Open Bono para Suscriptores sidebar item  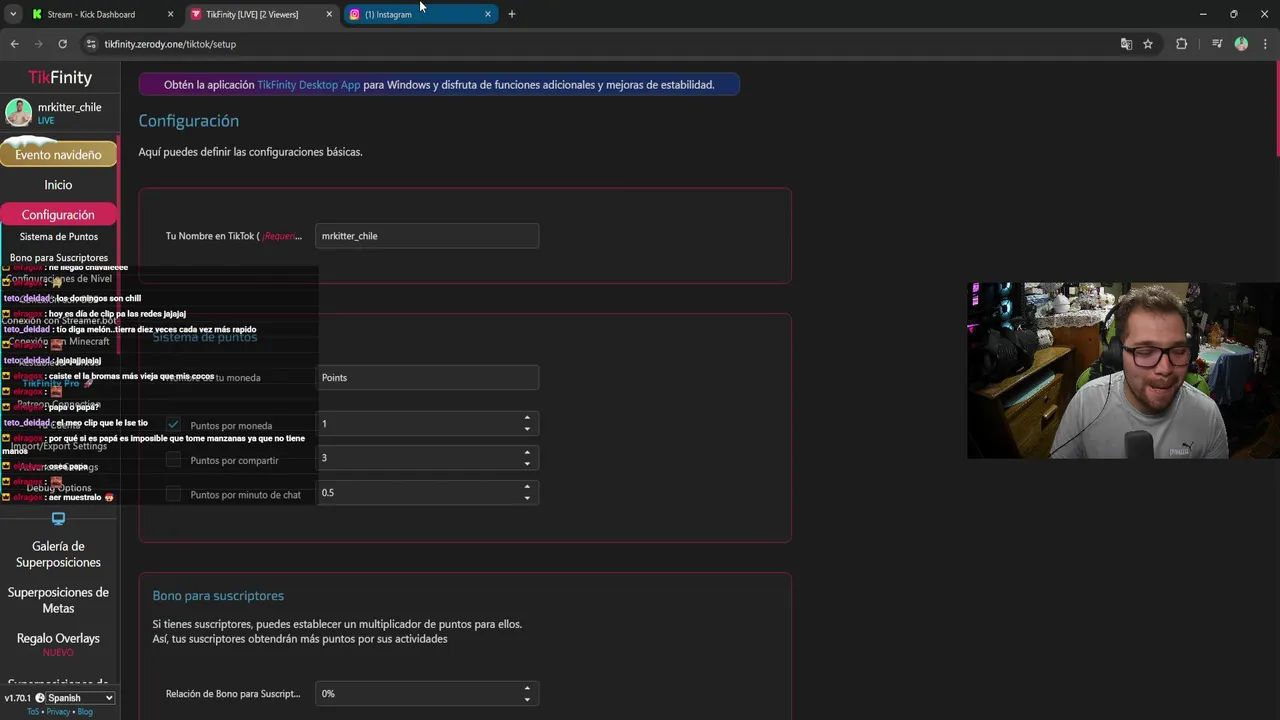point(59,258)
